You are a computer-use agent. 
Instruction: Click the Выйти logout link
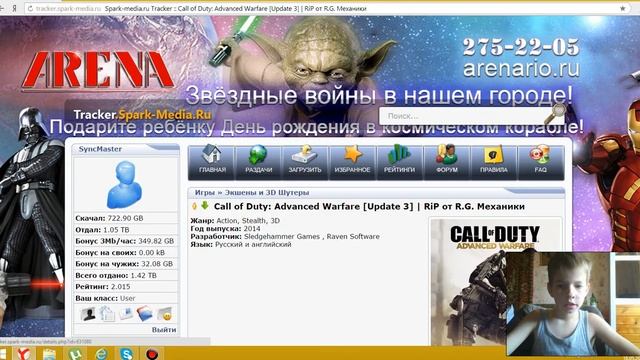[164, 329]
